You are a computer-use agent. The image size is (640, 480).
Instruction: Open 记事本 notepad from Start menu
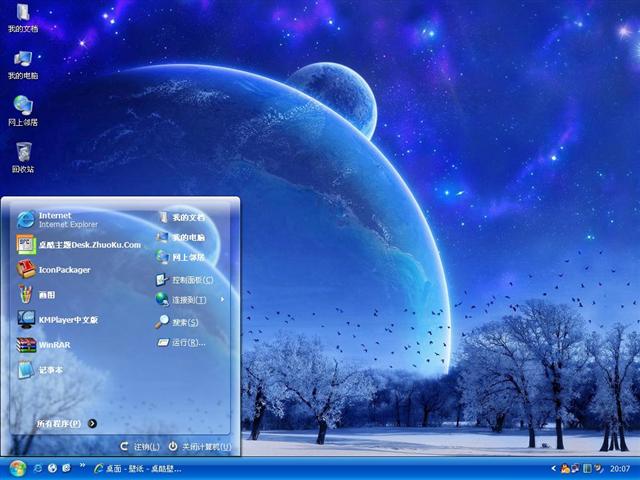point(40,370)
